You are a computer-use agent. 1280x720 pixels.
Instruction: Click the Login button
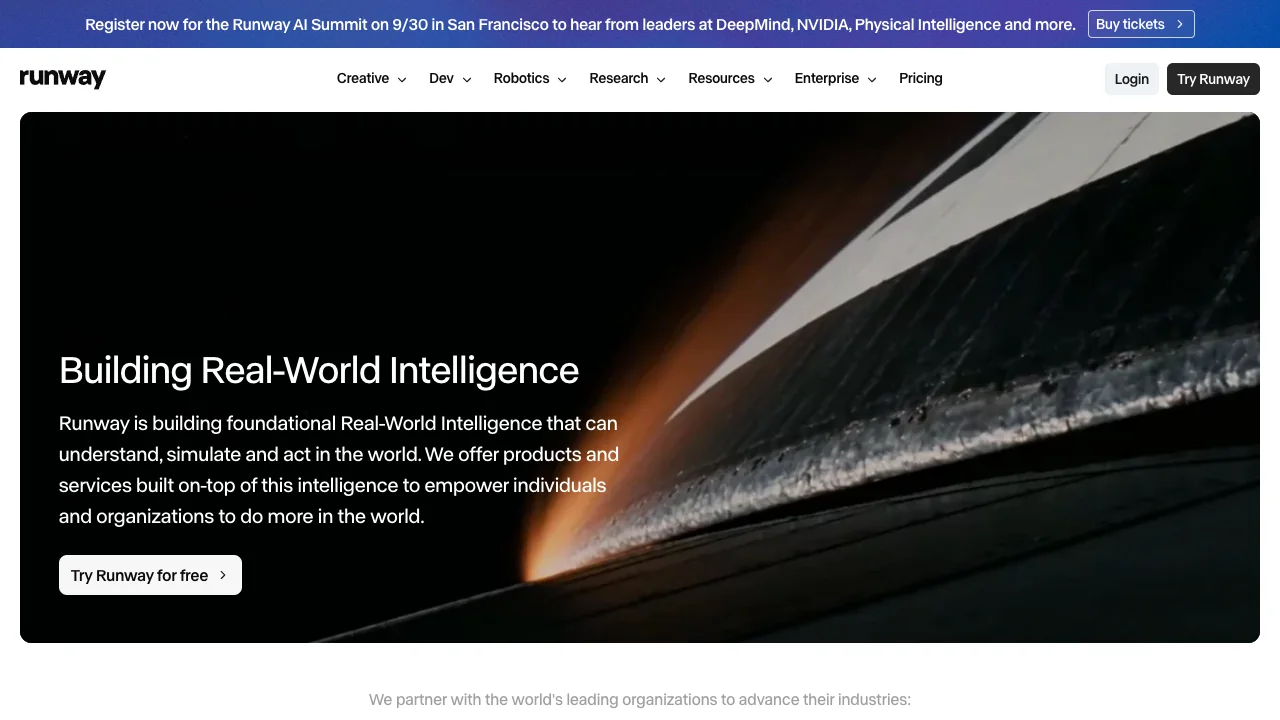point(1132,79)
